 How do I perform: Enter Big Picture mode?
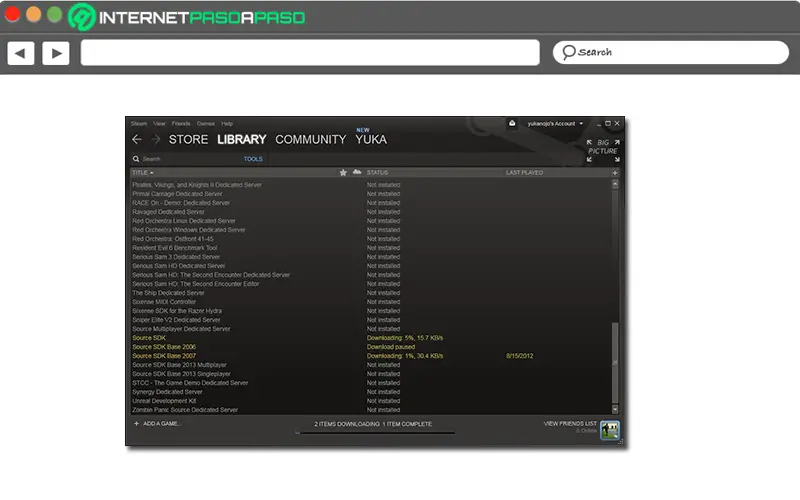603,151
